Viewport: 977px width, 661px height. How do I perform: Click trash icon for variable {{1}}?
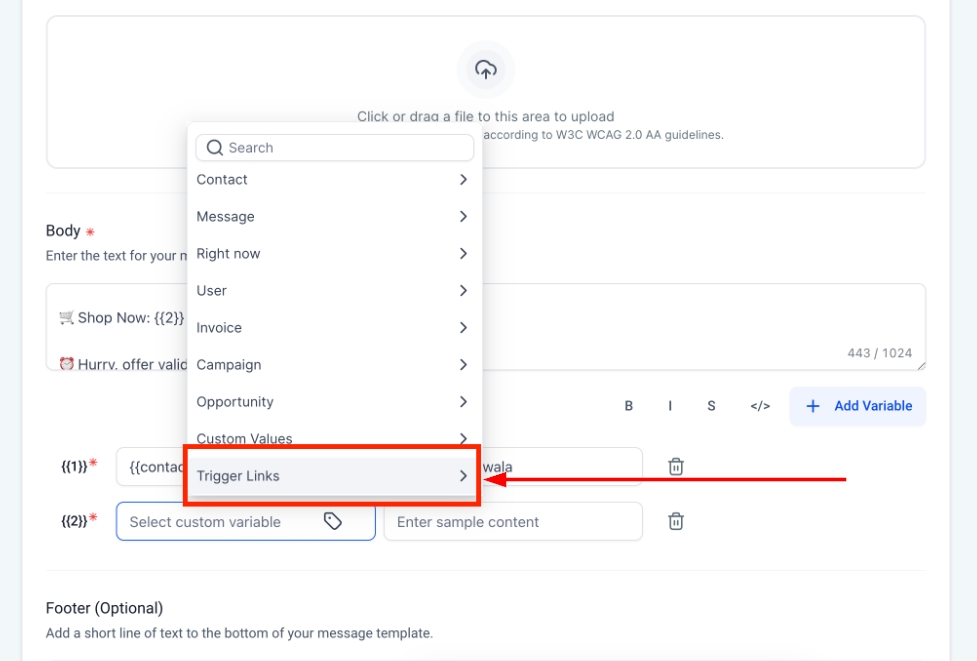676,467
